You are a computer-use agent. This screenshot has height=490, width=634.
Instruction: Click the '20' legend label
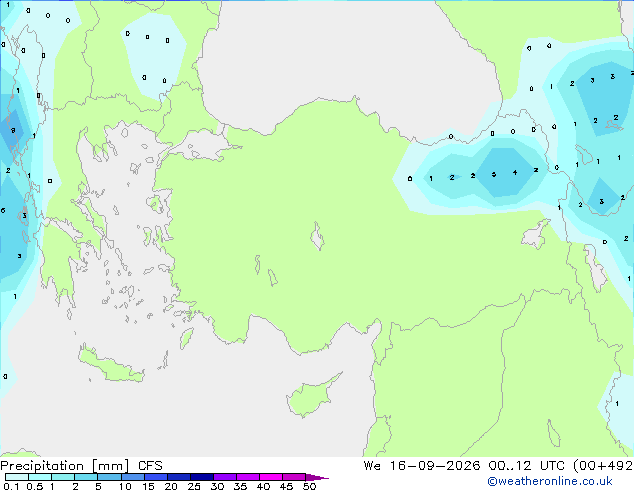pos(171,486)
